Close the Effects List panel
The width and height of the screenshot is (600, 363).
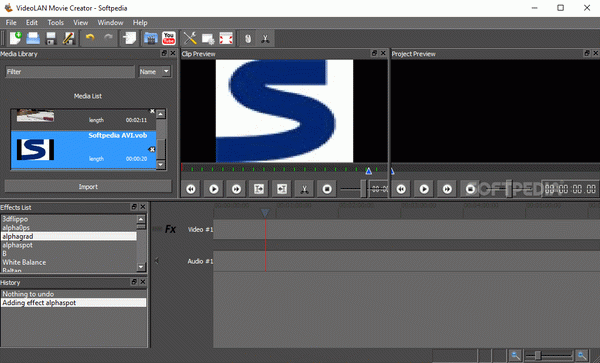(x=143, y=207)
